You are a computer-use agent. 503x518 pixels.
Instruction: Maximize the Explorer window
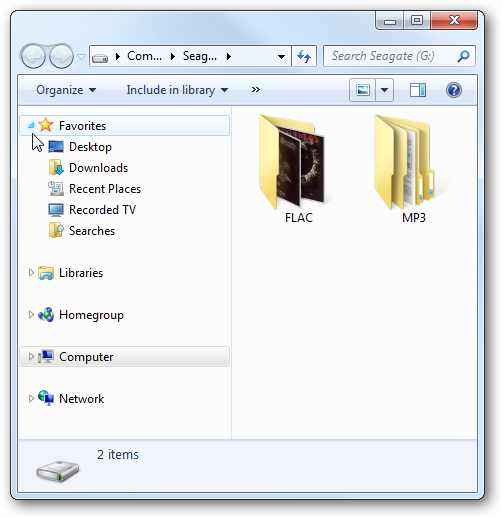[x=417, y=21]
